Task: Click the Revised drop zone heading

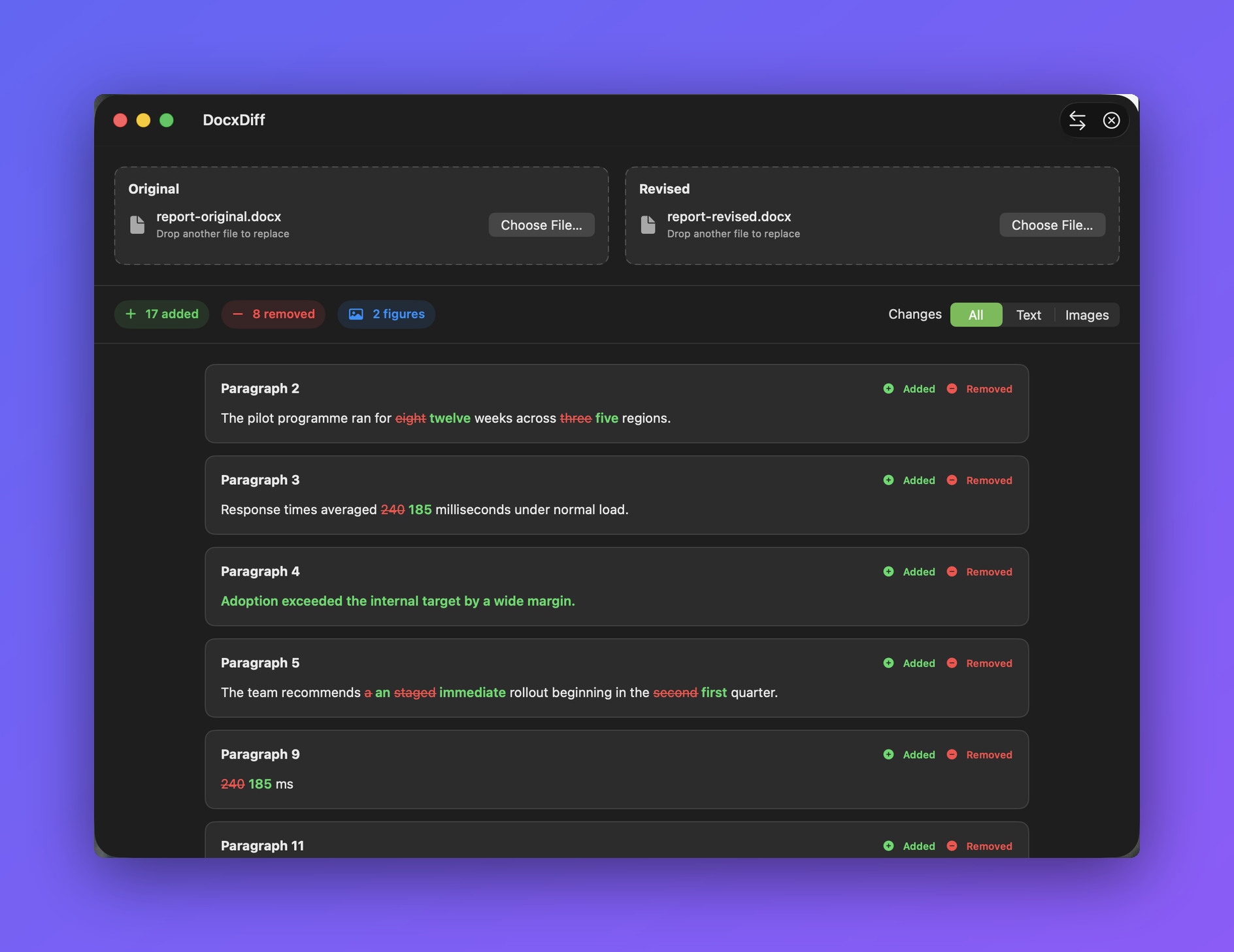Action: point(664,189)
